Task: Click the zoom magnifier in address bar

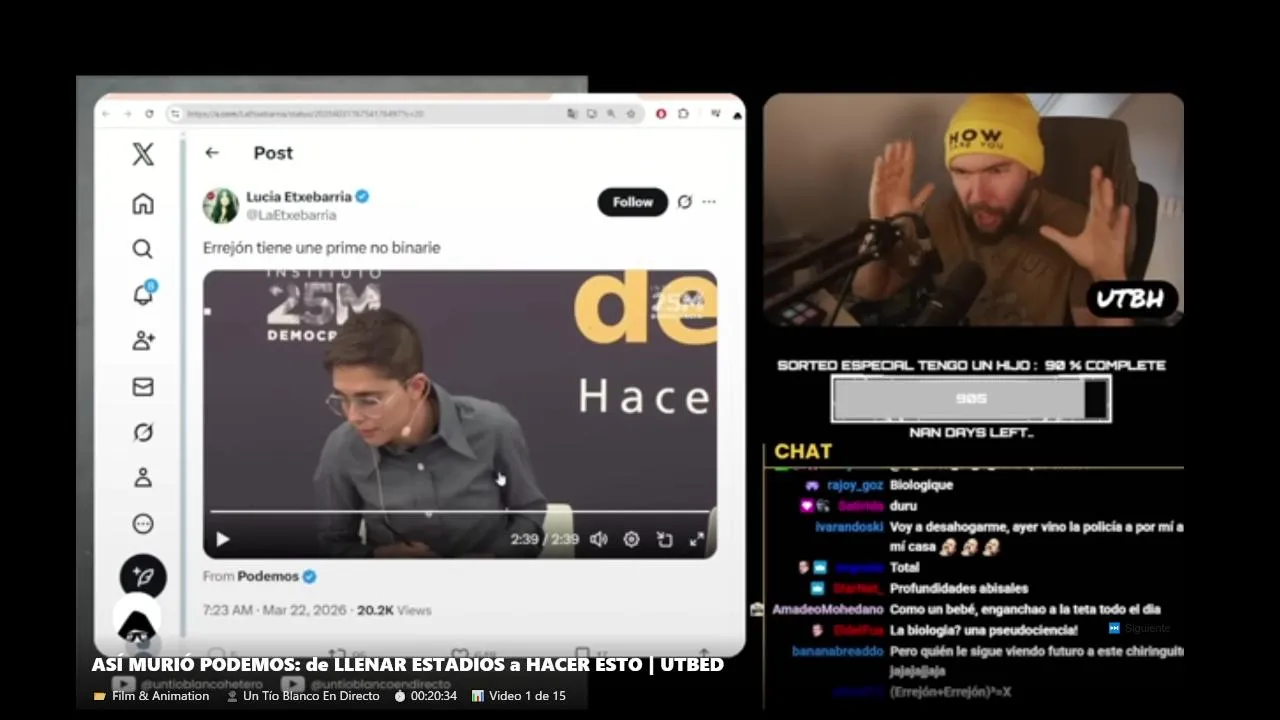Action: (x=611, y=114)
